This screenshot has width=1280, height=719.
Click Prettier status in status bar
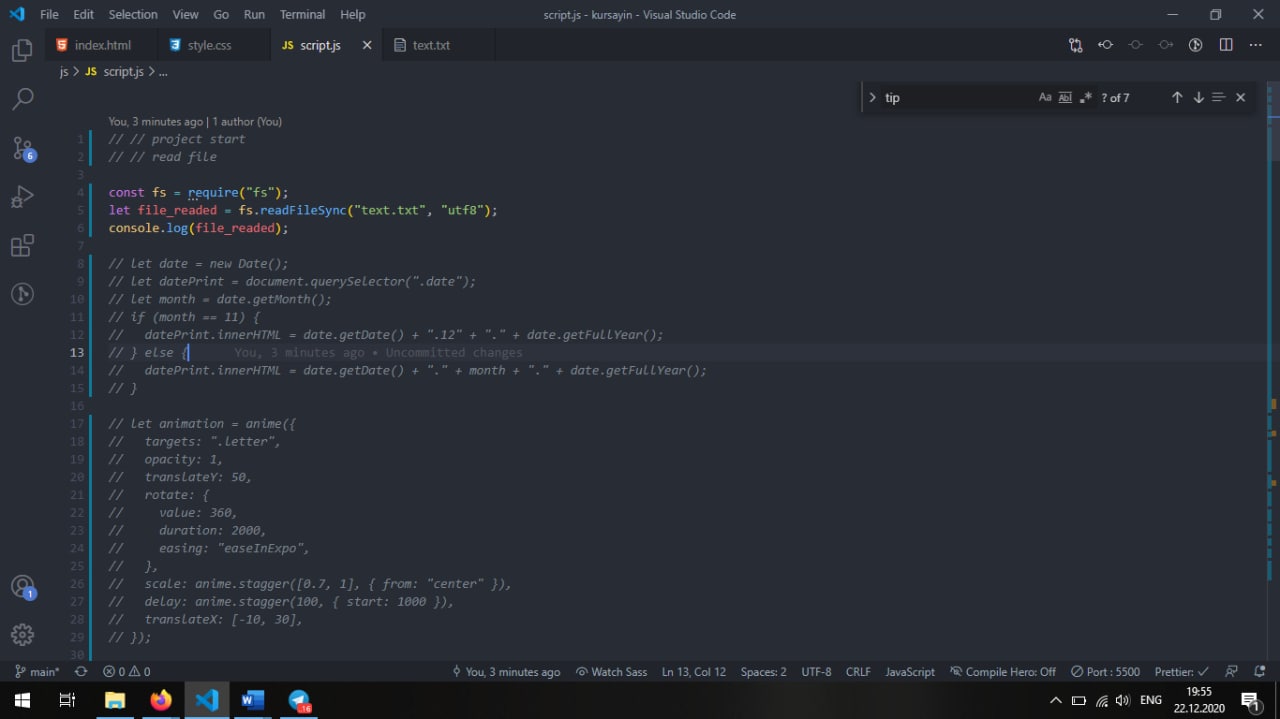[x=1181, y=672]
